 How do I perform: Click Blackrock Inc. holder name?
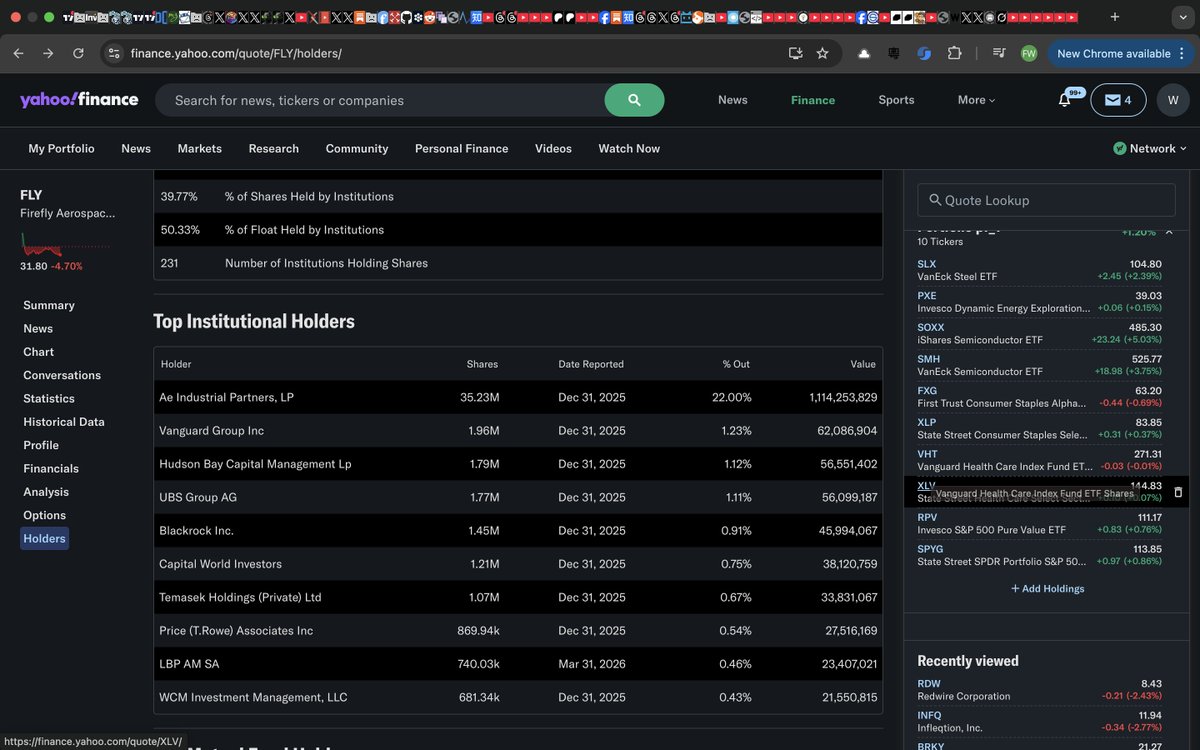coord(196,530)
